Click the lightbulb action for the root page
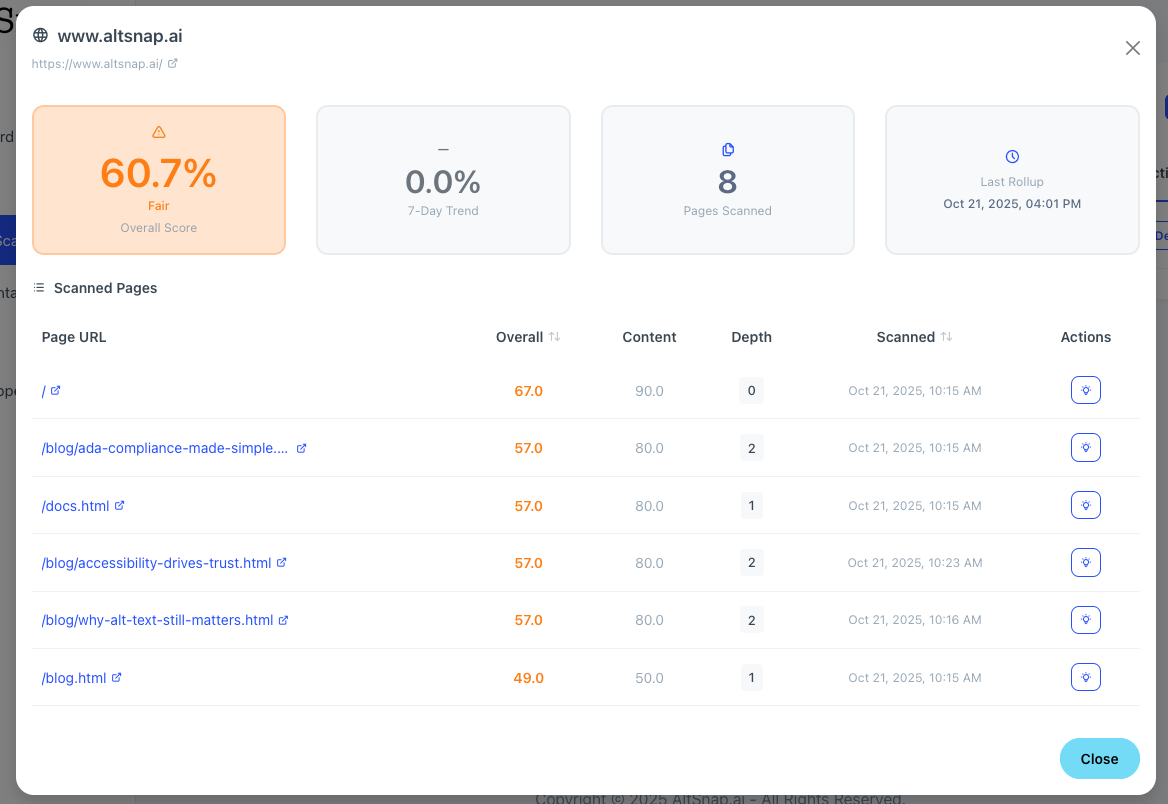The width and height of the screenshot is (1168, 804). tap(1085, 390)
